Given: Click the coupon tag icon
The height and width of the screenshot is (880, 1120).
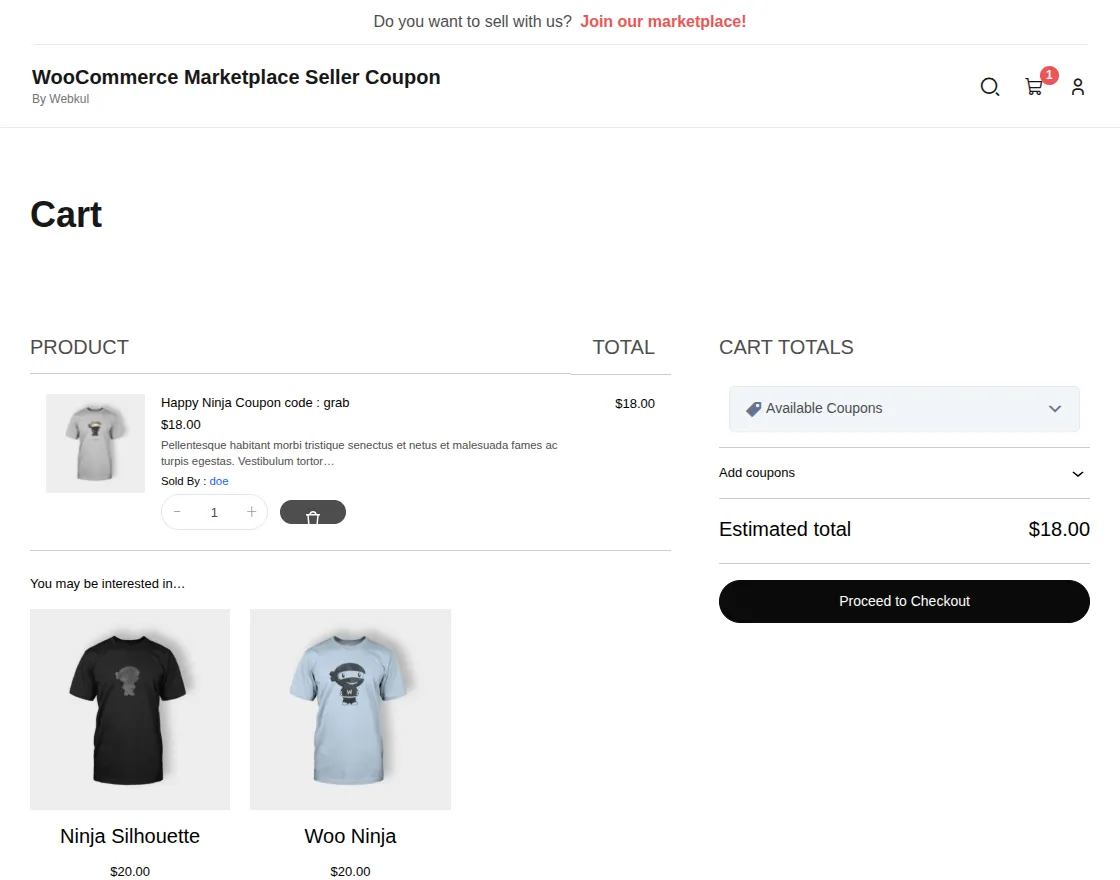Looking at the screenshot, I should [x=754, y=409].
